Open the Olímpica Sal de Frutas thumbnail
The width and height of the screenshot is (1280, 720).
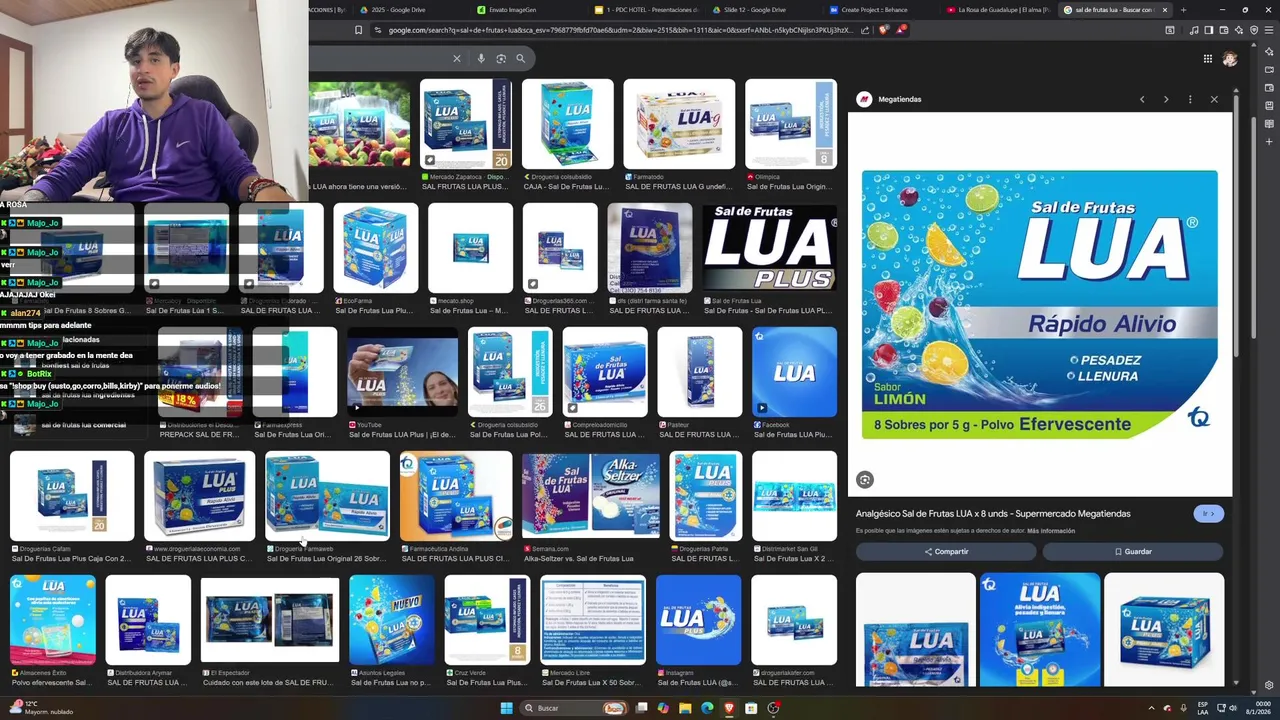(x=791, y=124)
